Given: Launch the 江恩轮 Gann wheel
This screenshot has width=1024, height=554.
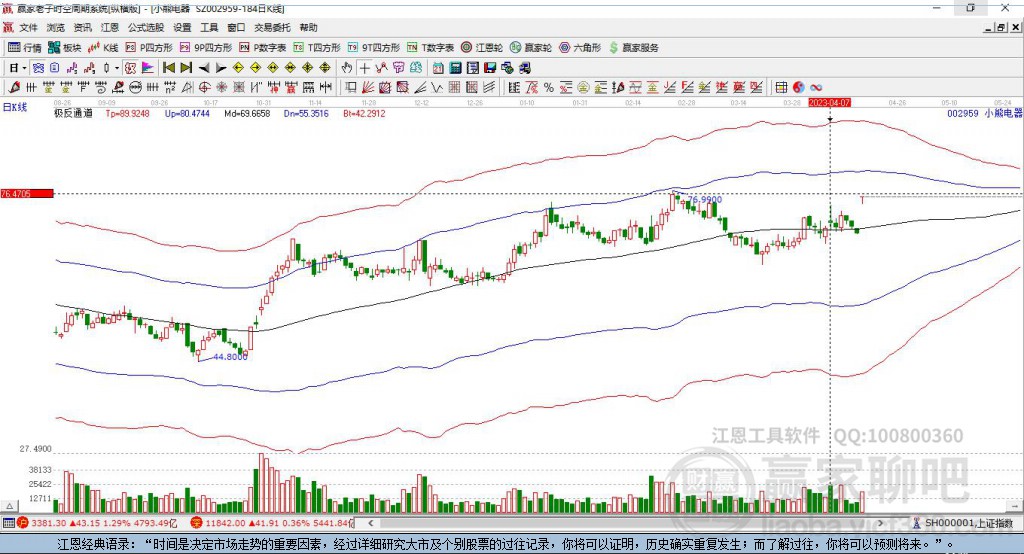Looking at the screenshot, I should [x=482, y=48].
